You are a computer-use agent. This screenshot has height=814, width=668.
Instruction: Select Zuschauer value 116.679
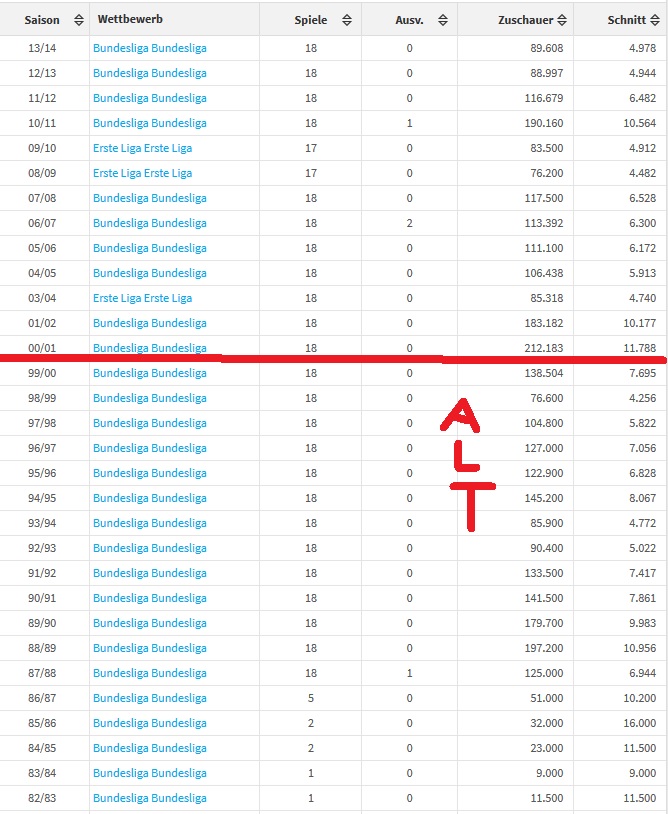tap(543, 98)
